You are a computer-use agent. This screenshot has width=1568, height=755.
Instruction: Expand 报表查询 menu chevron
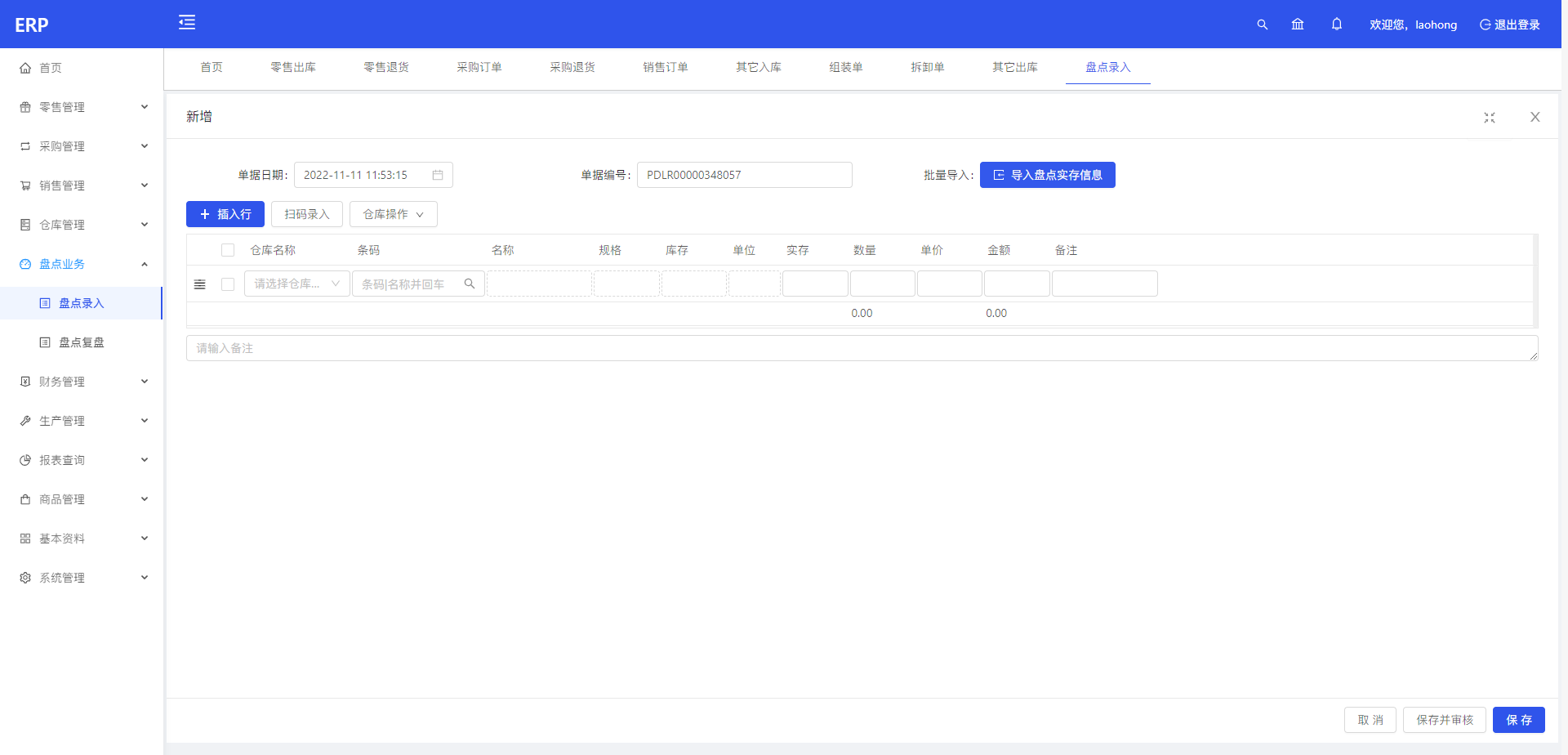145,460
